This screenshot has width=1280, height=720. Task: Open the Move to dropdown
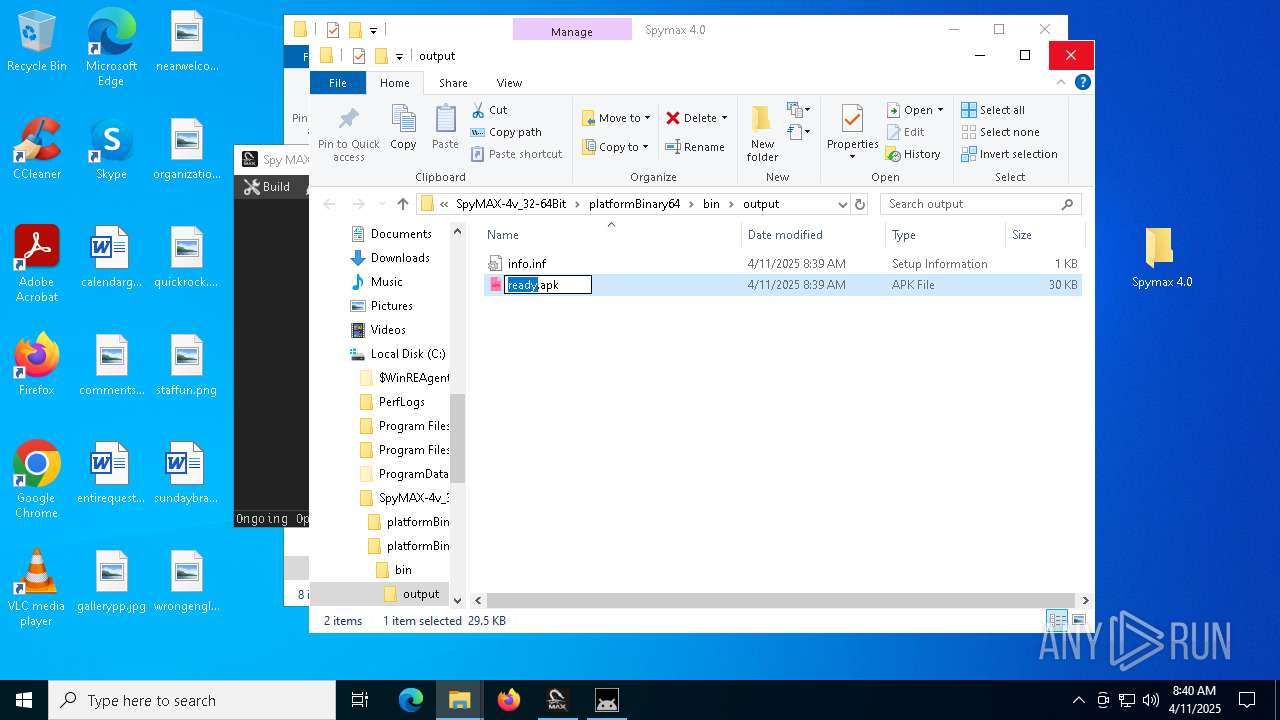pyautogui.click(x=616, y=118)
